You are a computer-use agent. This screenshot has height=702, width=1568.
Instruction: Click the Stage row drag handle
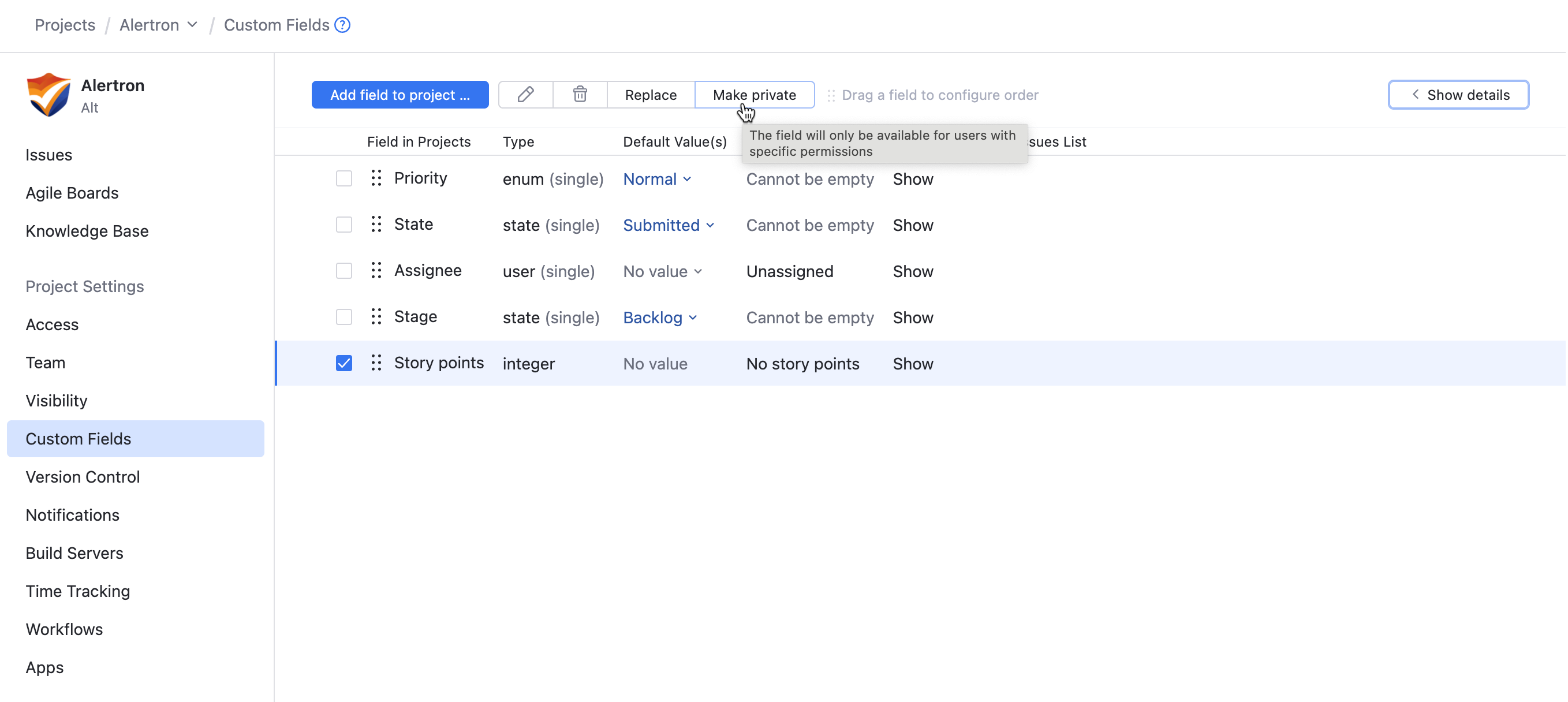376,316
